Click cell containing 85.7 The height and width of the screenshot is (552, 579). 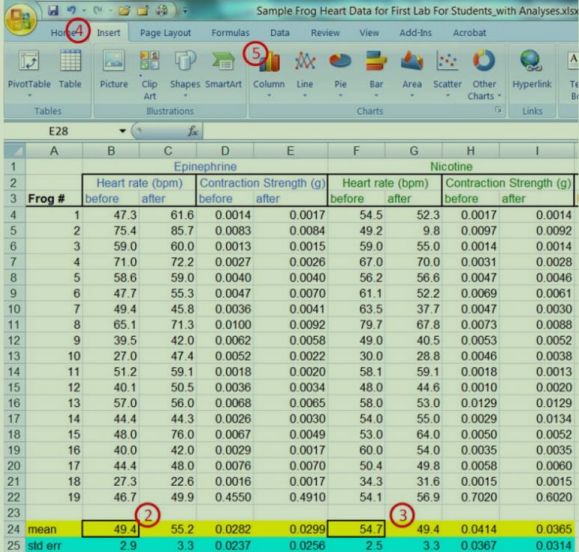point(168,230)
